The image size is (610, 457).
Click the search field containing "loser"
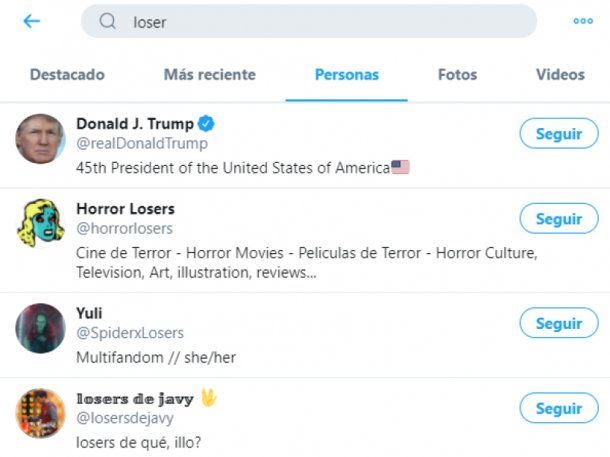[320, 22]
